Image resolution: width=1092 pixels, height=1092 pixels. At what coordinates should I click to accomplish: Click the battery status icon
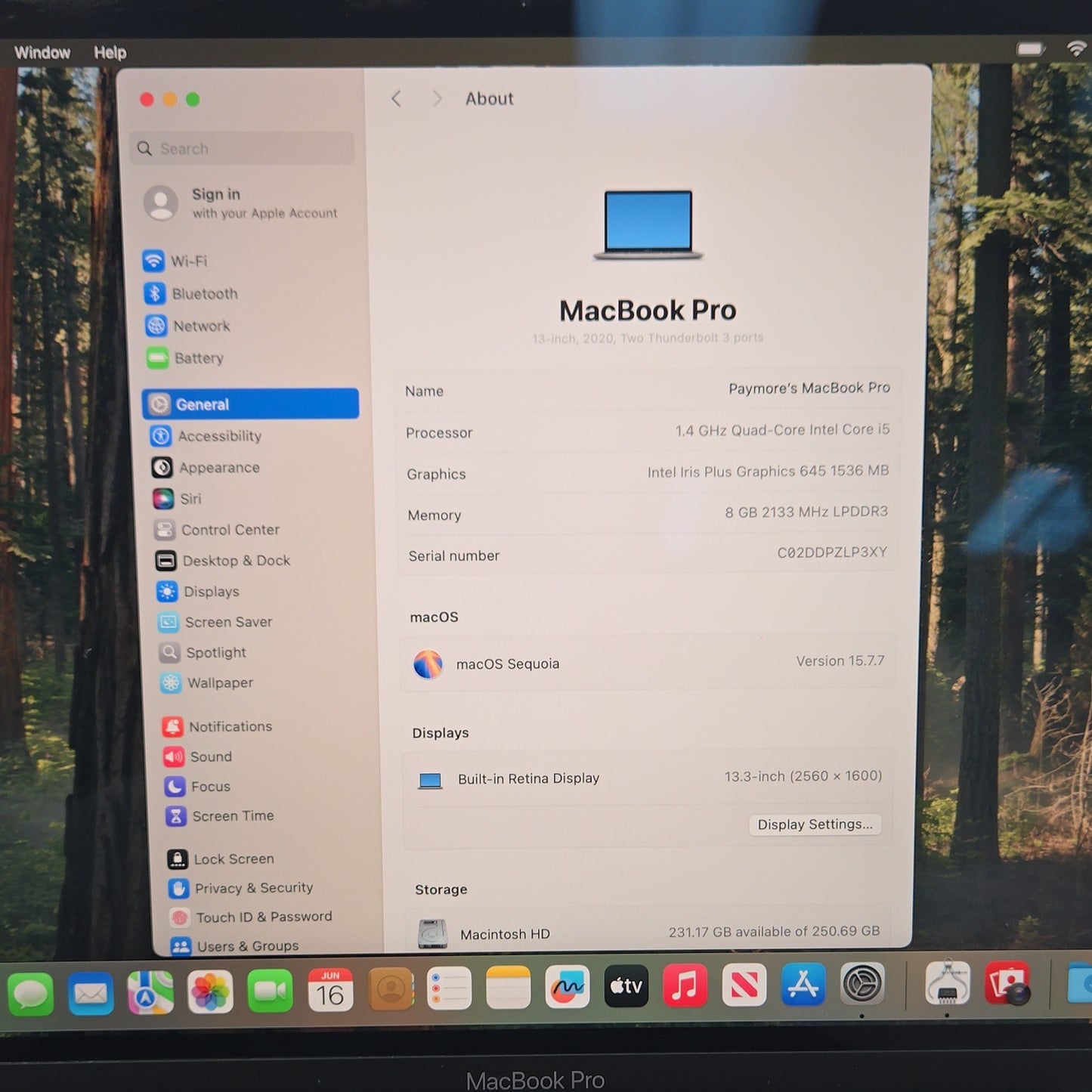pyautogui.click(x=1030, y=49)
